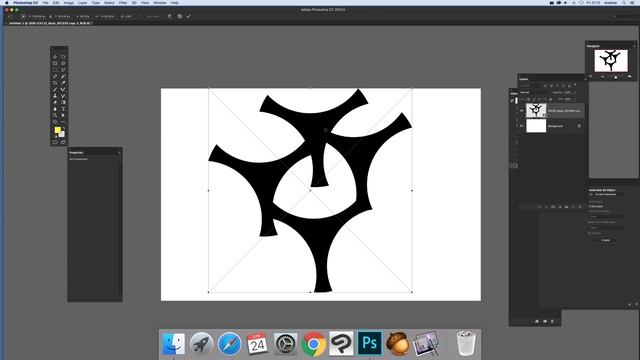Toggle layer filtering on or off

click(576, 85)
